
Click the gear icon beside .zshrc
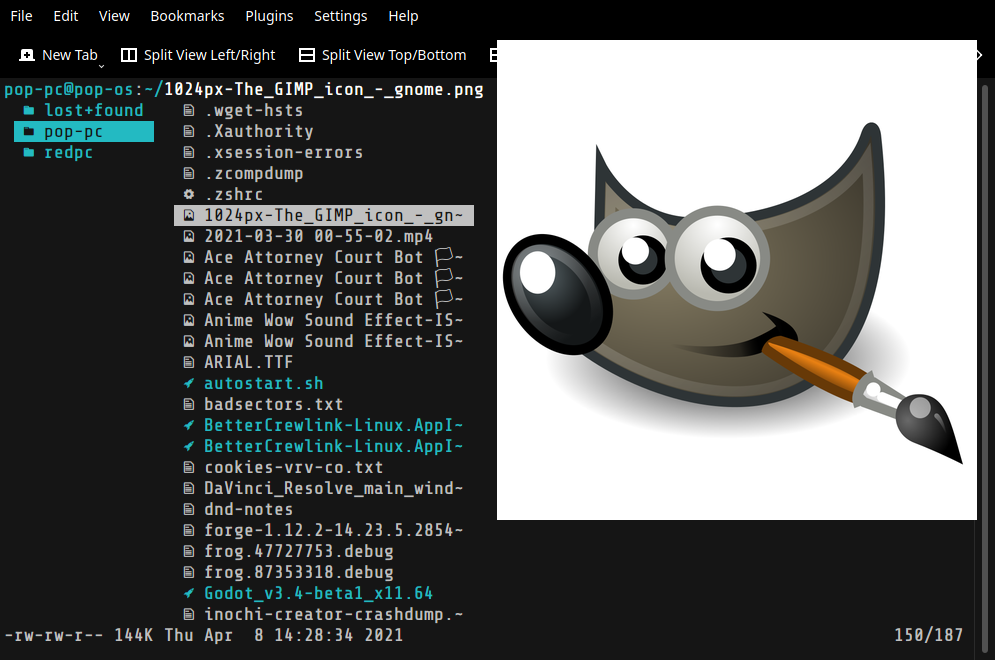pos(188,194)
